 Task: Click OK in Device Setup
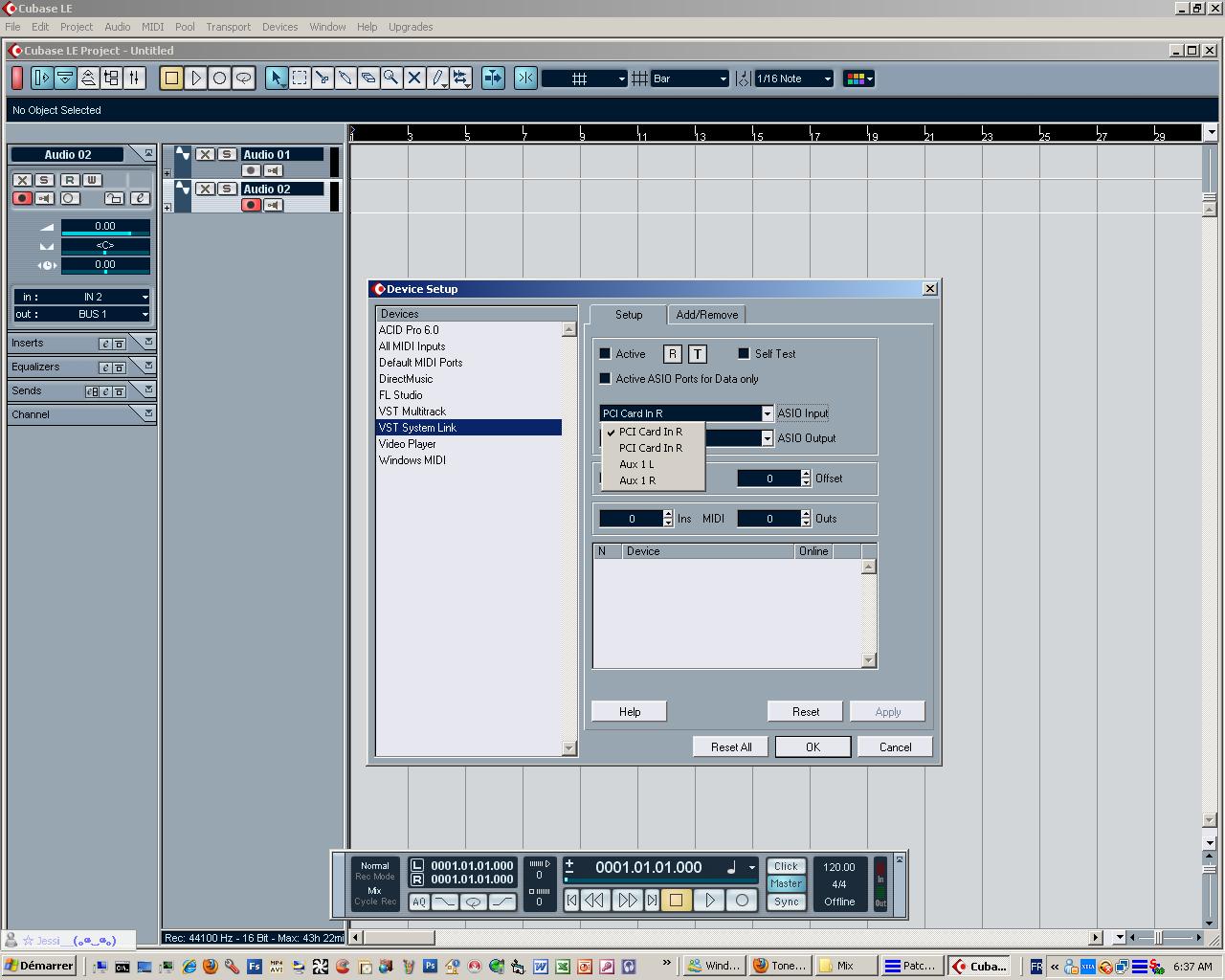pyautogui.click(x=813, y=746)
